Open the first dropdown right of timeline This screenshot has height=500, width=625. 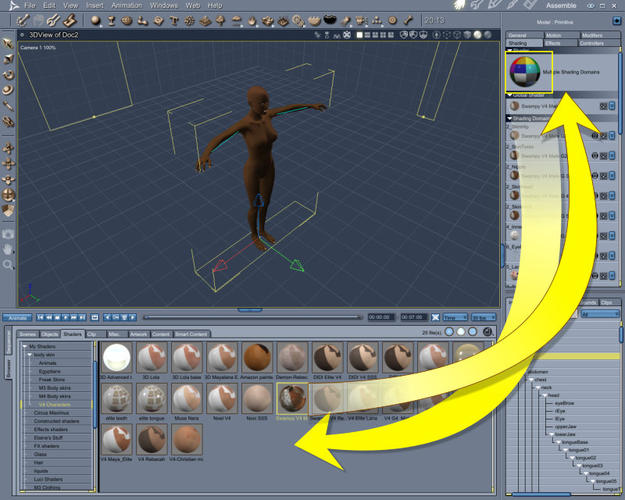[x=455, y=317]
